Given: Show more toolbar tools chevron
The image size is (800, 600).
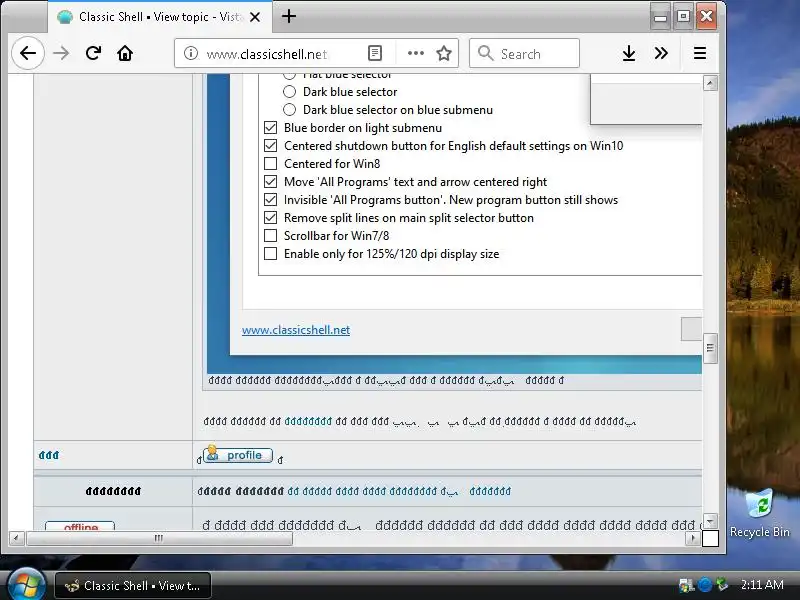Looking at the screenshot, I should 661,53.
